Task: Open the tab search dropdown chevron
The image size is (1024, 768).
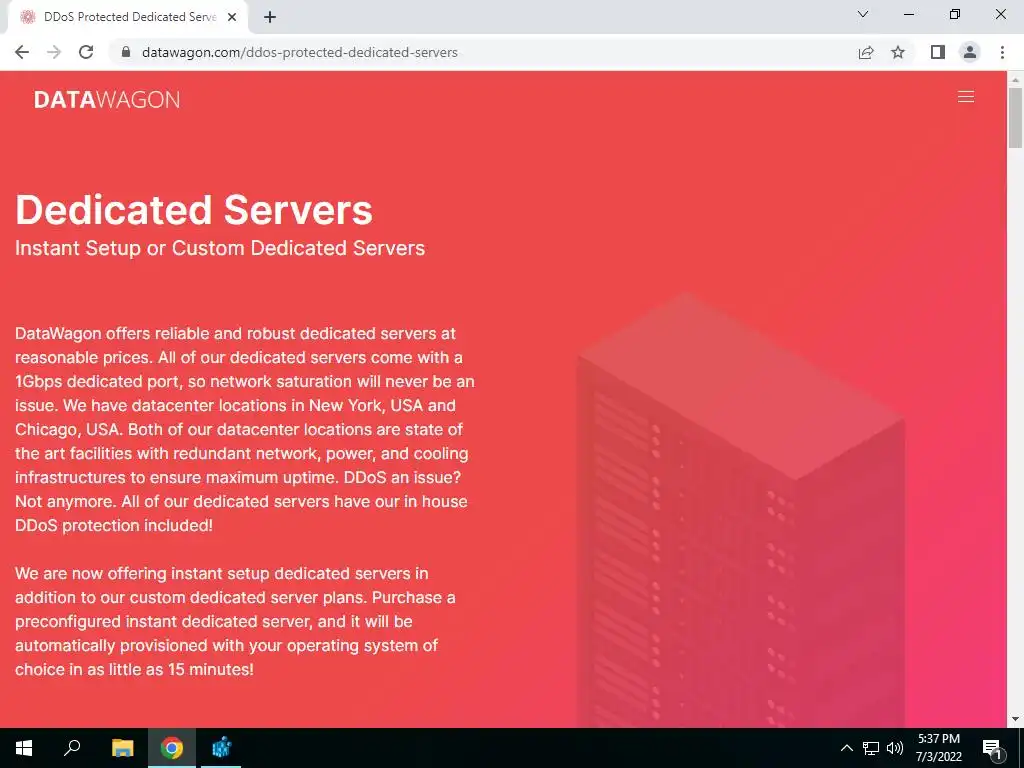Action: coord(863,14)
